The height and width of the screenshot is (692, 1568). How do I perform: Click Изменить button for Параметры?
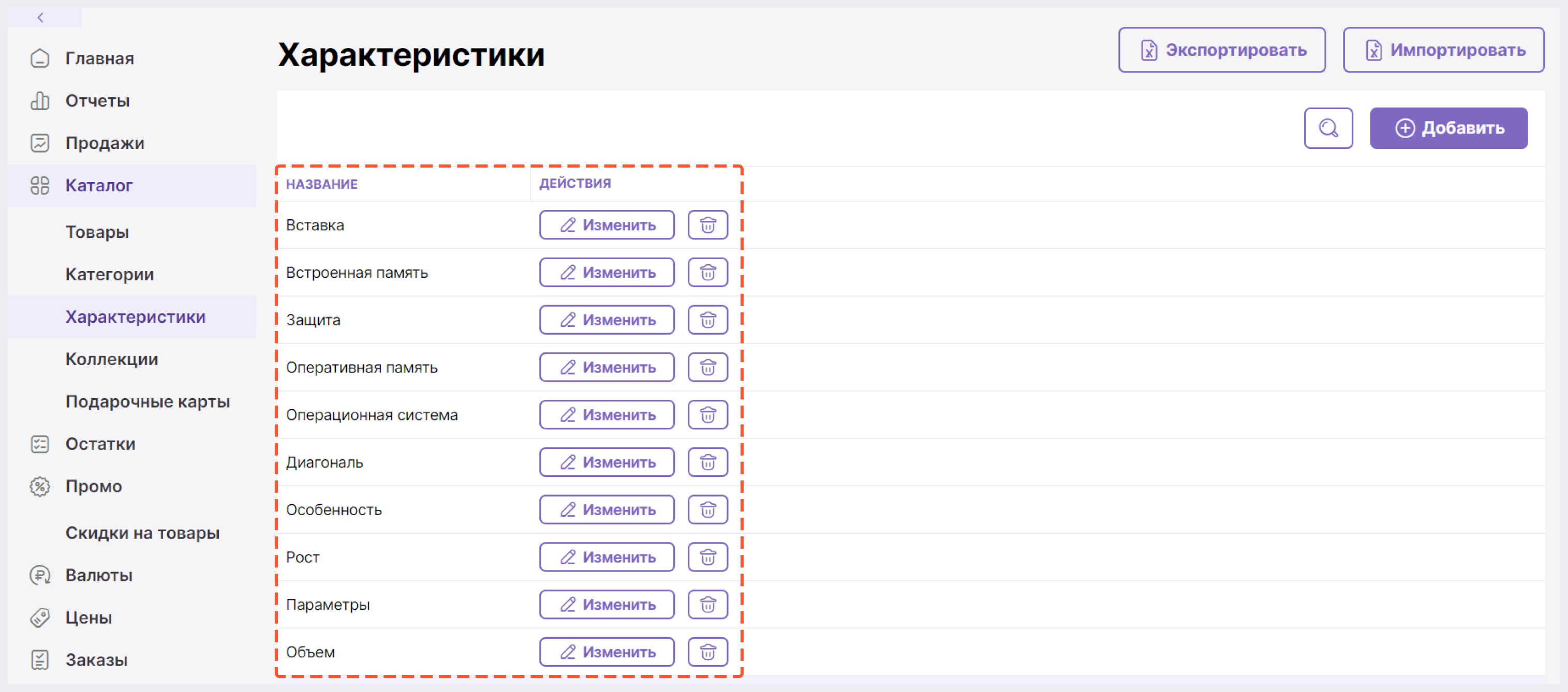(x=606, y=604)
